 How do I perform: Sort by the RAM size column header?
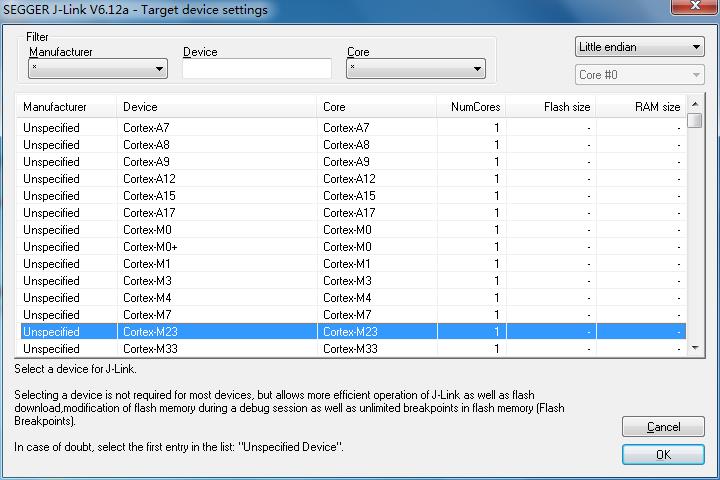[x=641, y=107]
